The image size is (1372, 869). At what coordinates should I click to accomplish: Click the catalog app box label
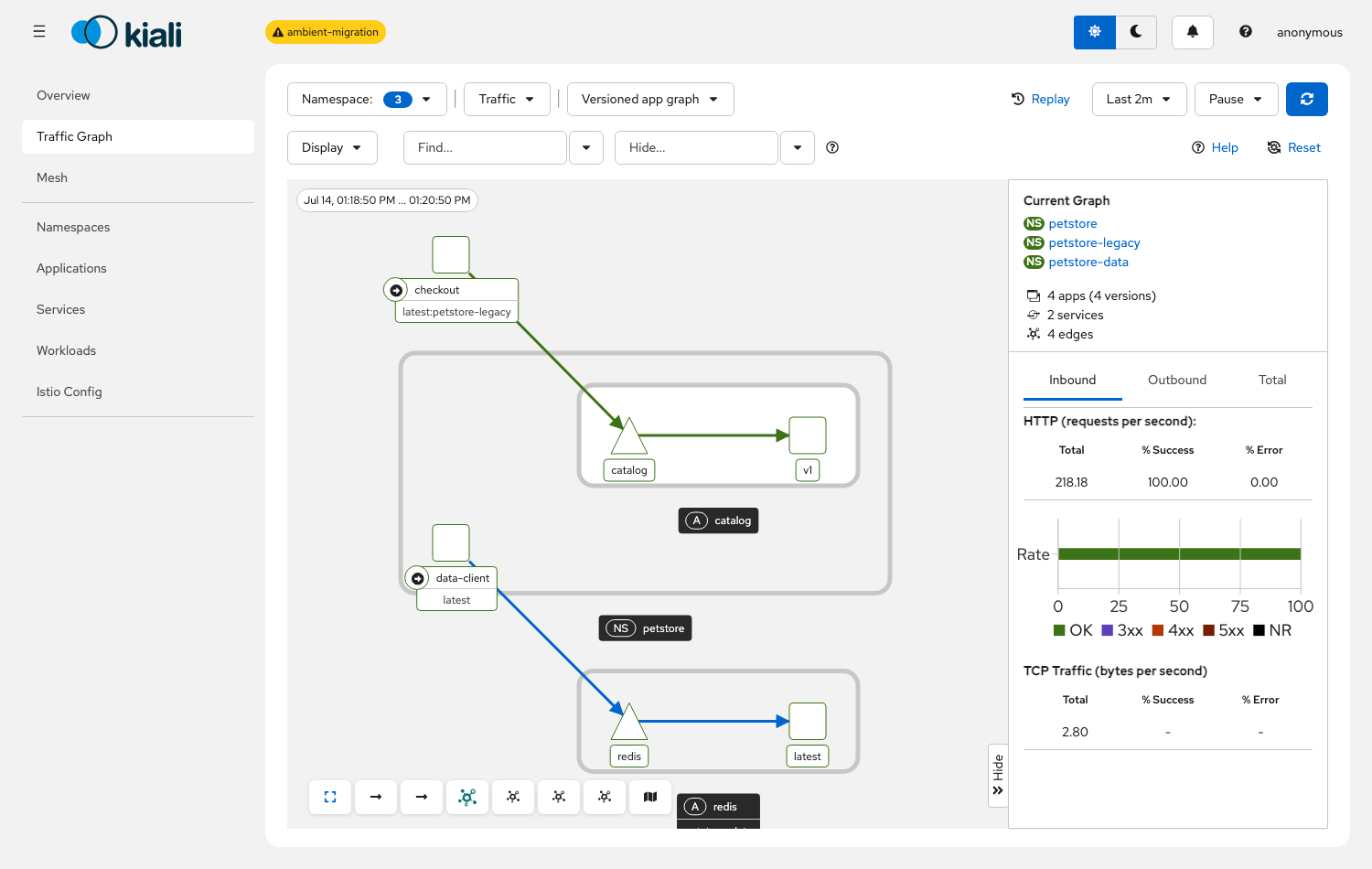(719, 520)
